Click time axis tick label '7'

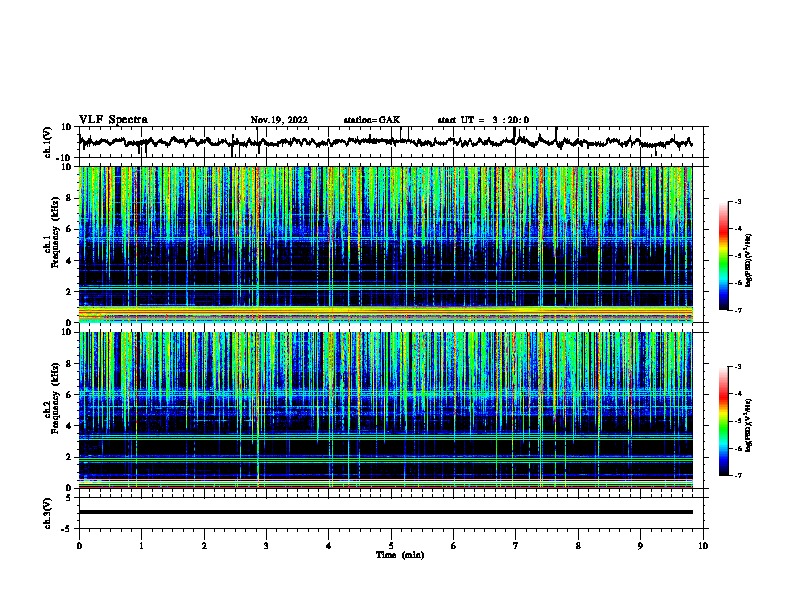pyautogui.click(x=516, y=546)
